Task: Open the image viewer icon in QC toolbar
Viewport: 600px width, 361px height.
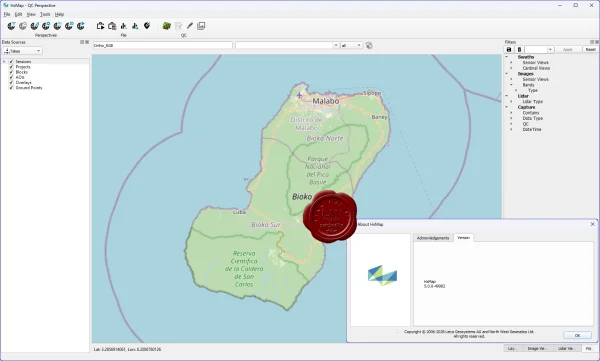Action: (201, 26)
